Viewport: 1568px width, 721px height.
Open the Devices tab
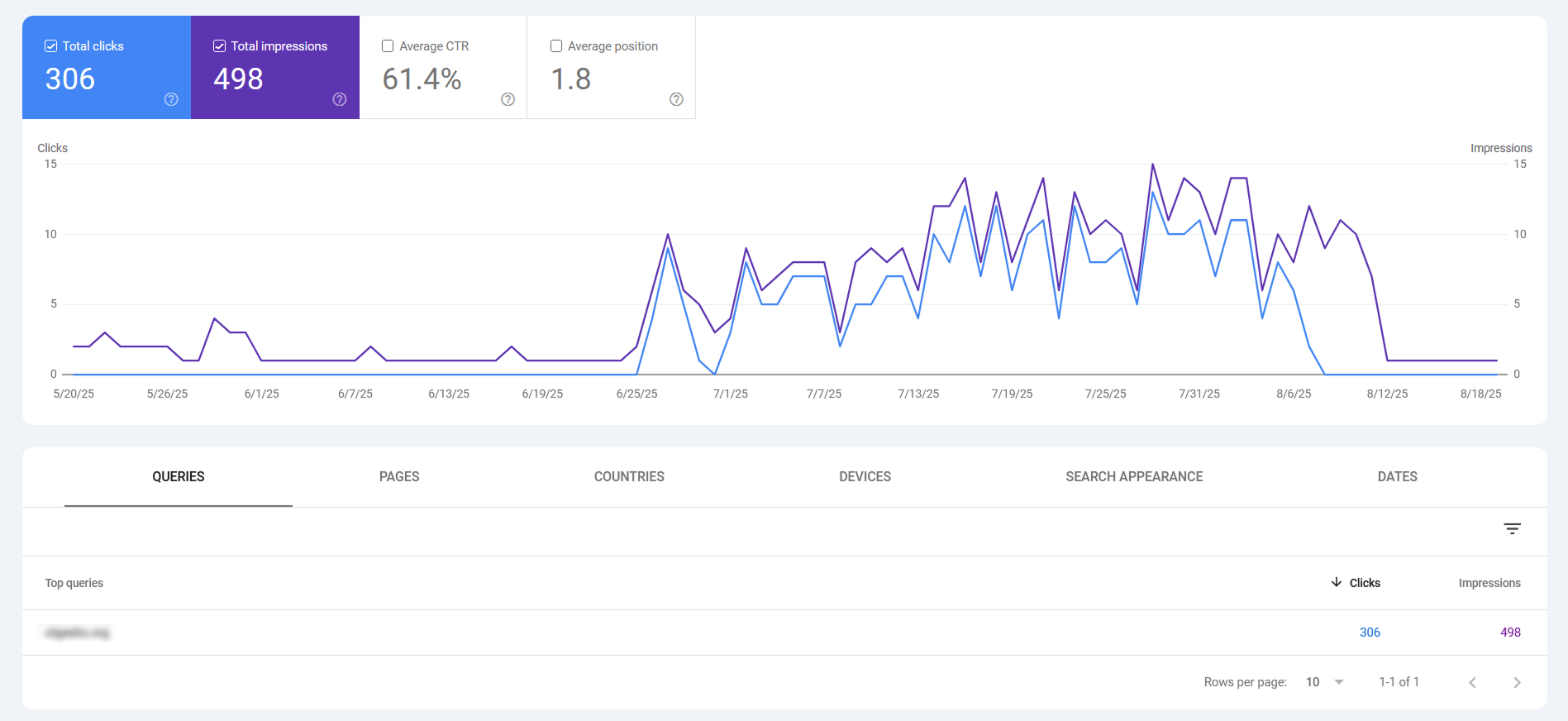[865, 477]
